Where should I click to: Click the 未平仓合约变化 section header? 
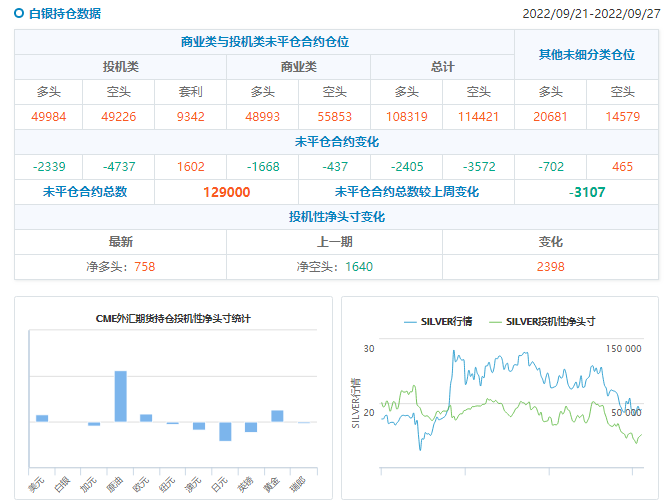(336, 142)
